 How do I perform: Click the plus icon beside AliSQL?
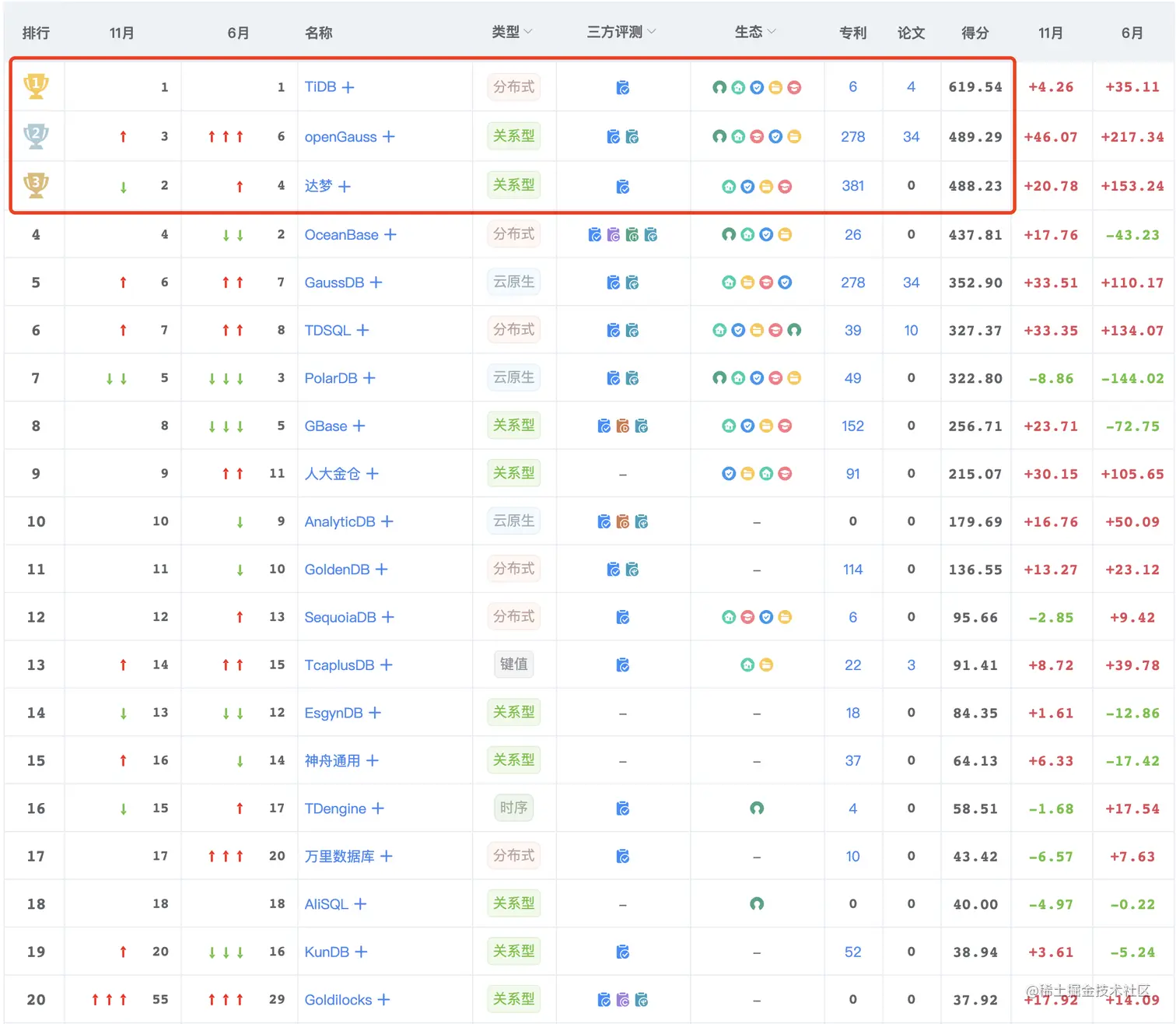point(360,904)
